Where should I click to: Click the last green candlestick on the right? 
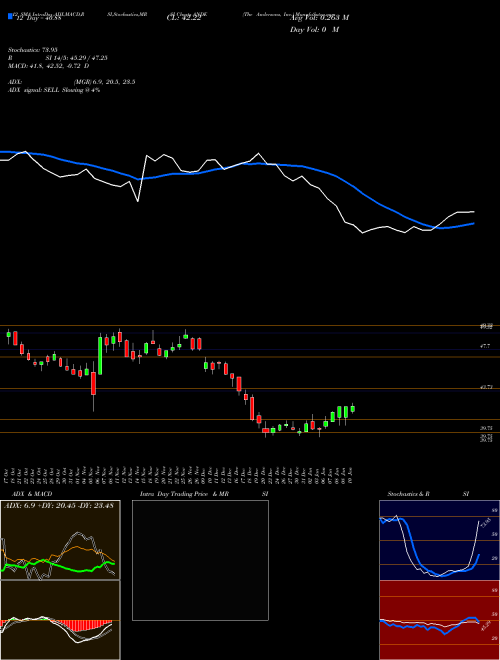pos(353,408)
